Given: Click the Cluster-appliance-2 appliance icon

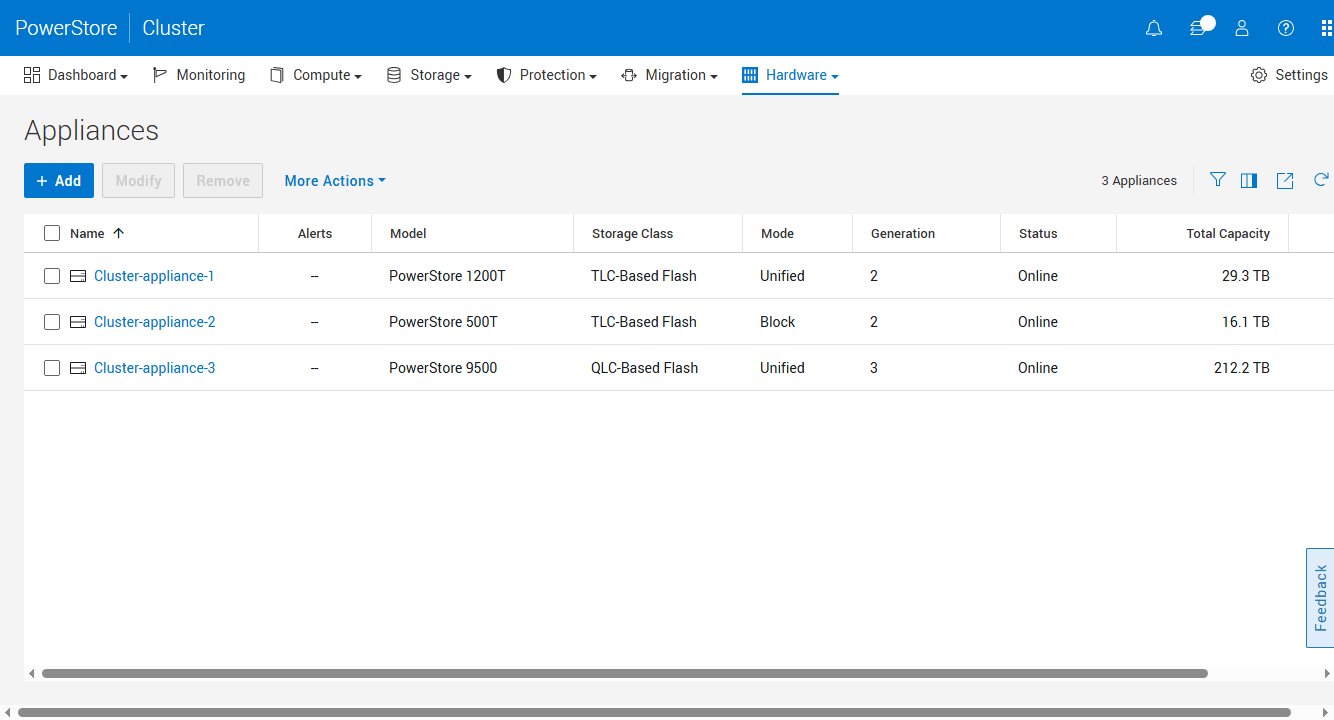Looking at the screenshot, I should coord(79,322).
